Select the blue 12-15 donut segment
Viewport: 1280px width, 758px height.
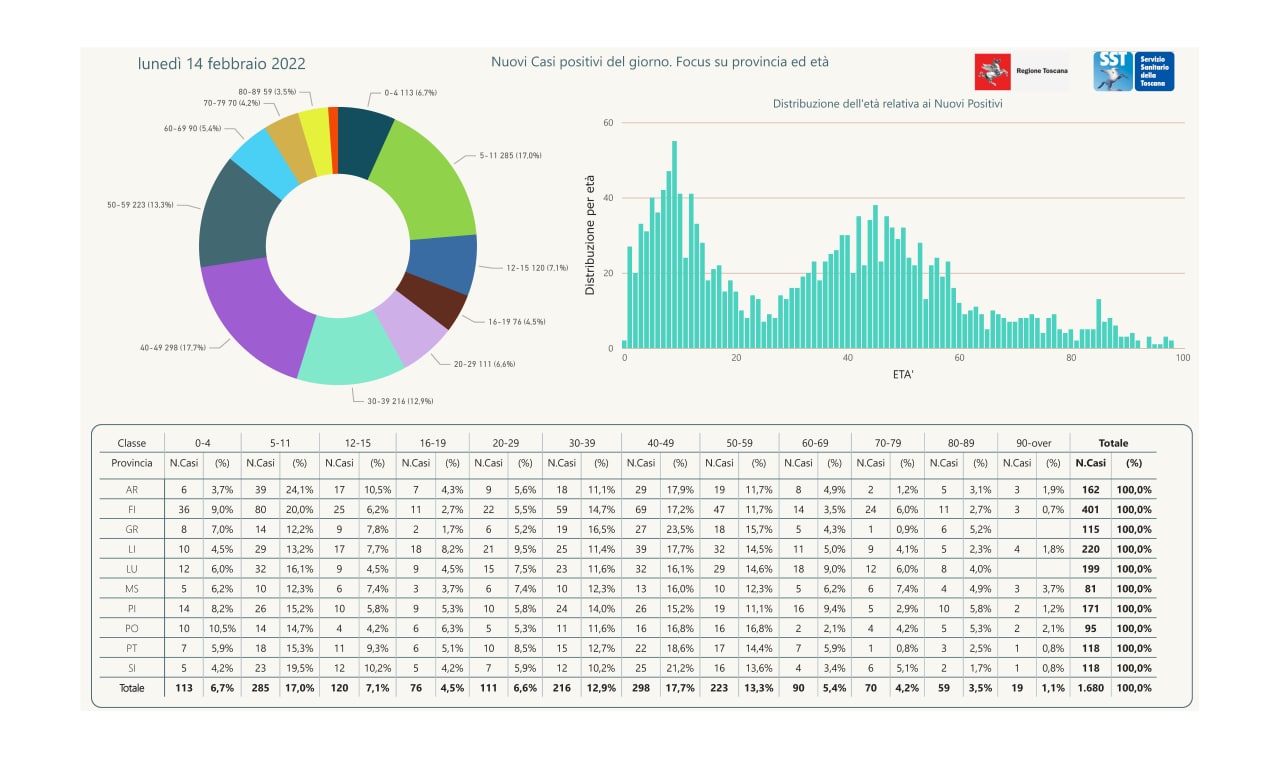coord(444,263)
